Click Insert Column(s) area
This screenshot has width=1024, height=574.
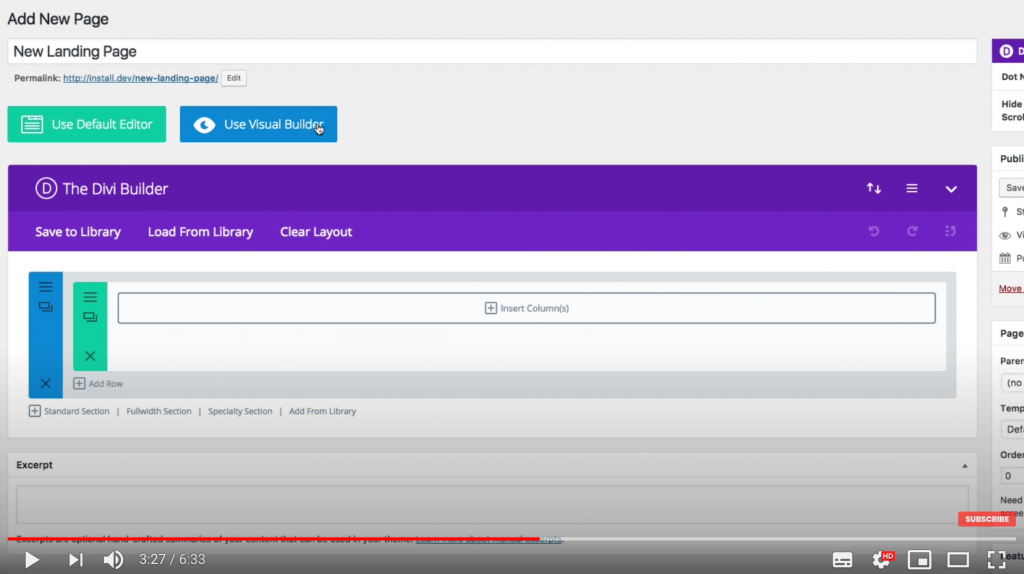pos(526,308)
